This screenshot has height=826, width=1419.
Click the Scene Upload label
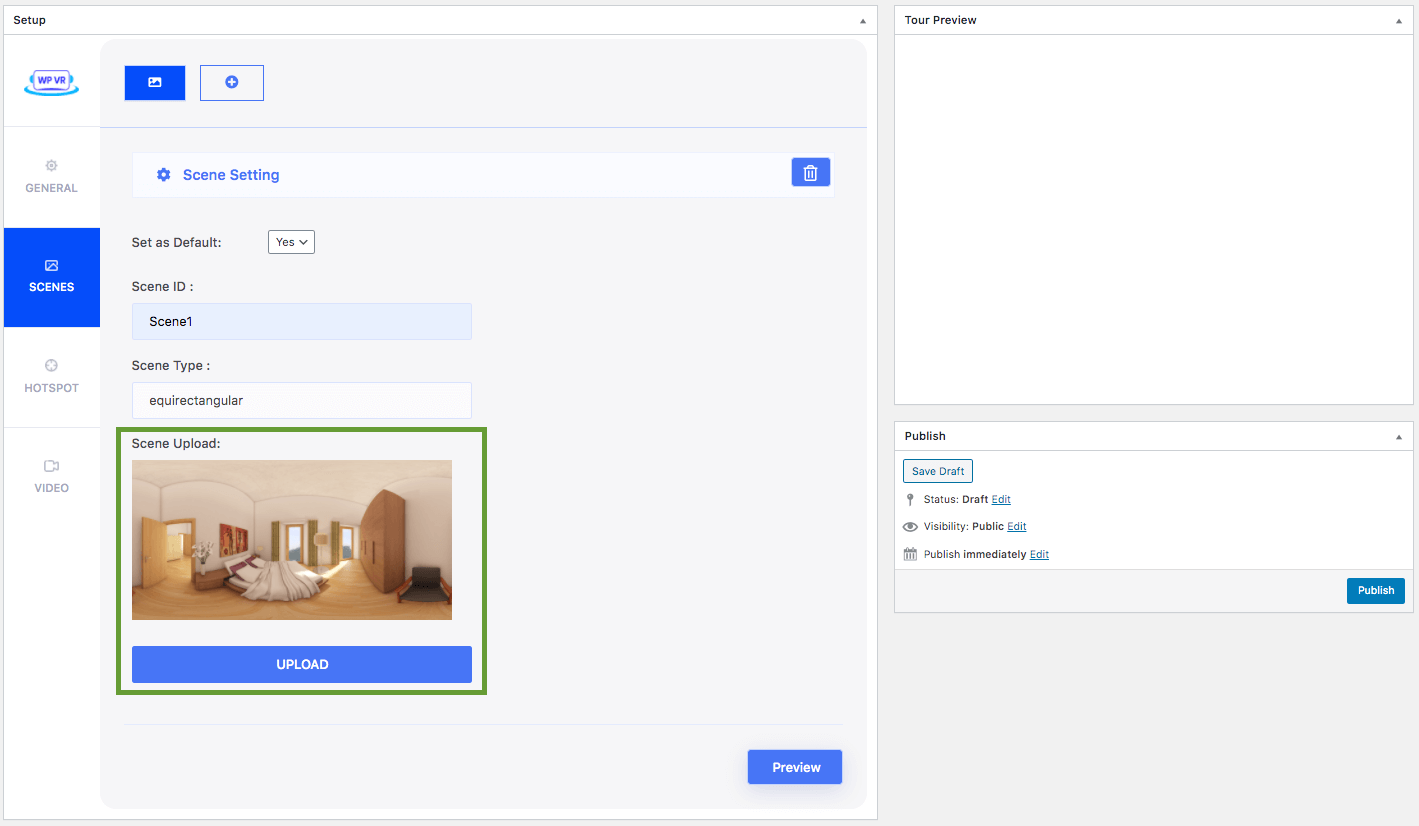(176, 443)
